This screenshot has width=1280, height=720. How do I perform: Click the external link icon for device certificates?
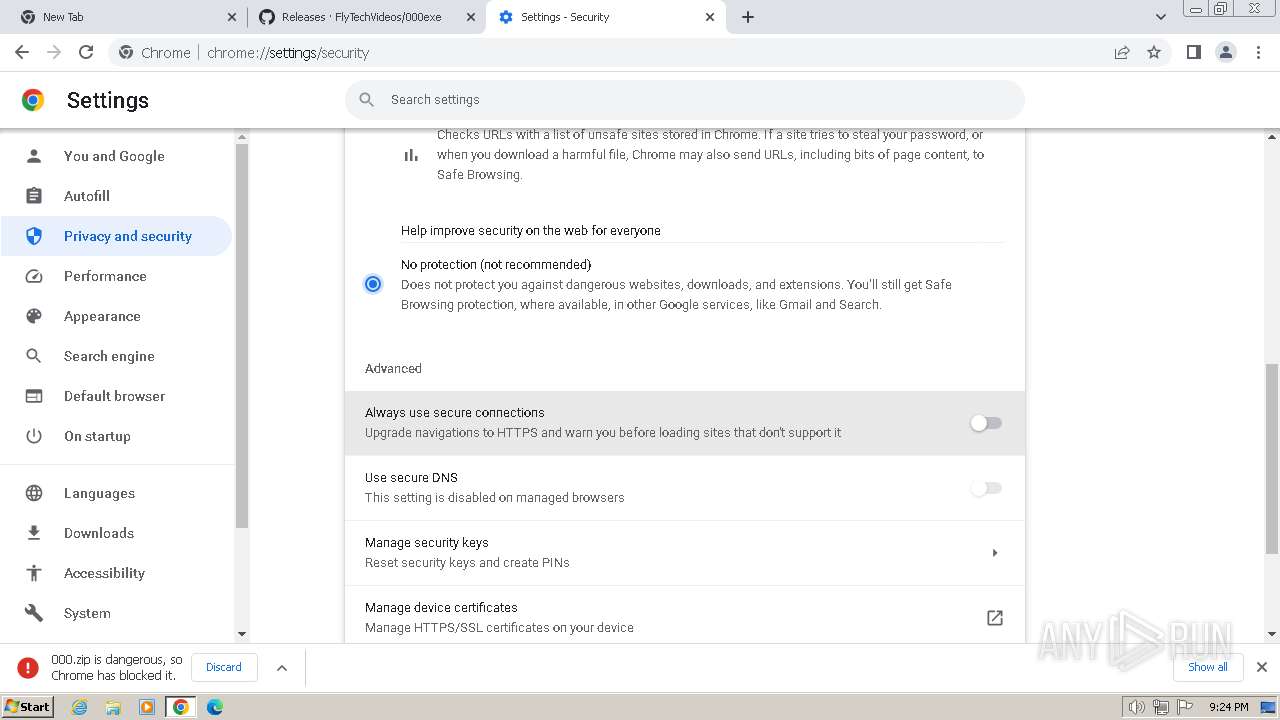(994, 618)
